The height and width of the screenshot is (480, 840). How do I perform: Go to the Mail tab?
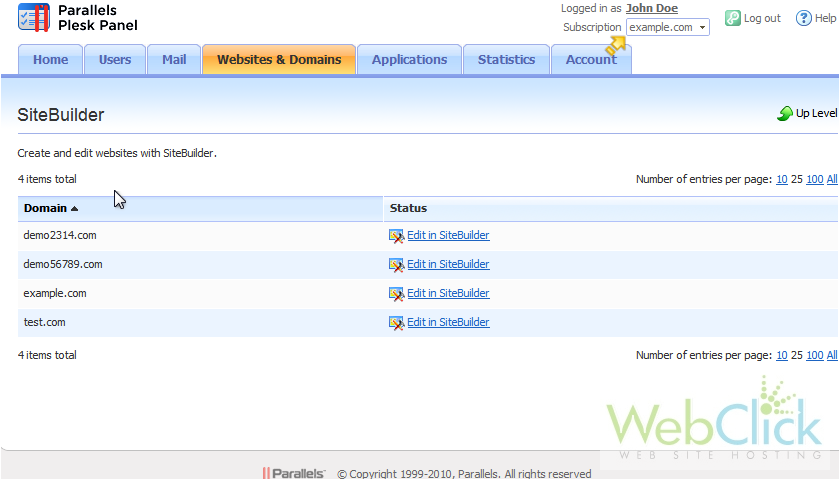click(174, 59)
